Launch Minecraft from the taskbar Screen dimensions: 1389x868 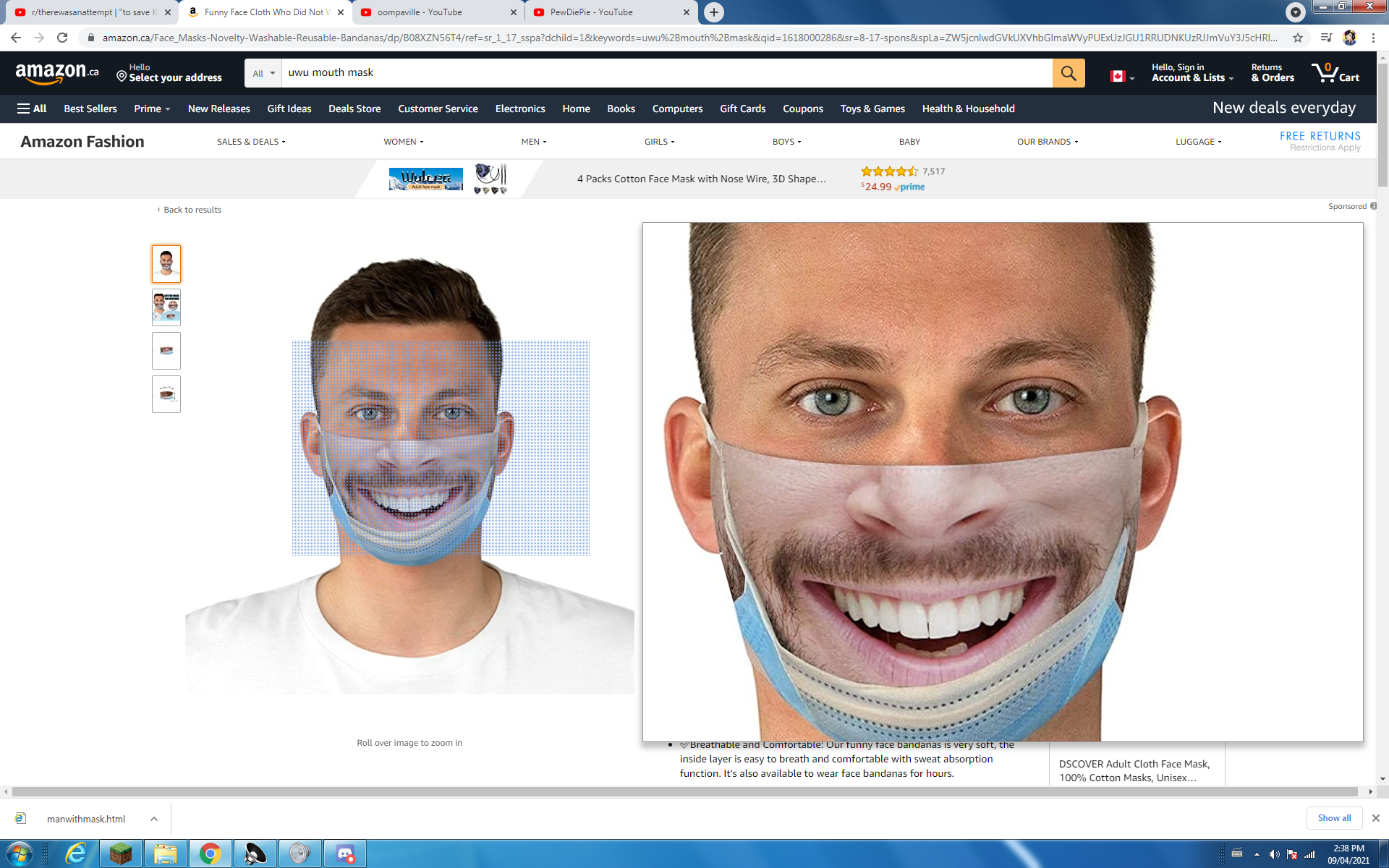pos(120,854)
